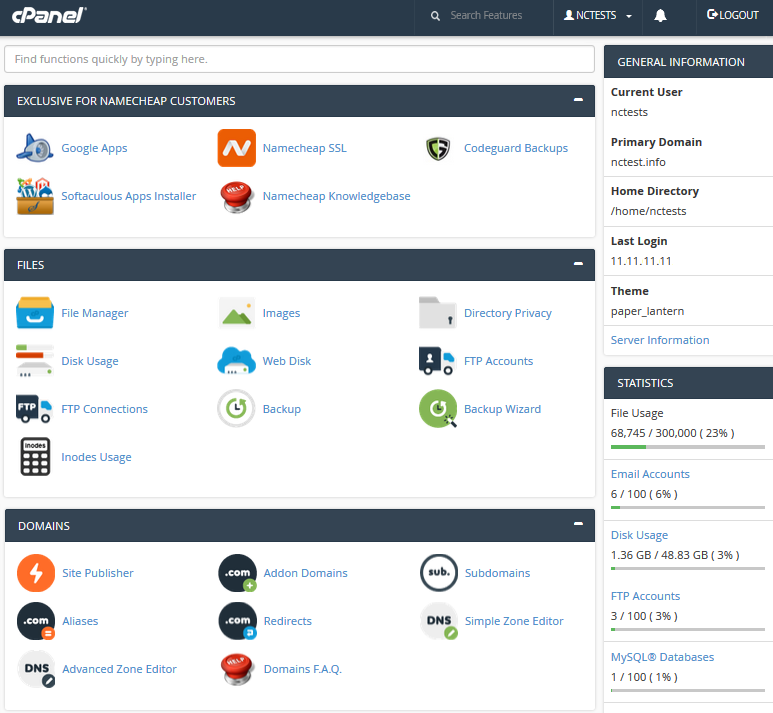Open the Web Disk cloud icon

pyautogui.click(x=237, y=361)
